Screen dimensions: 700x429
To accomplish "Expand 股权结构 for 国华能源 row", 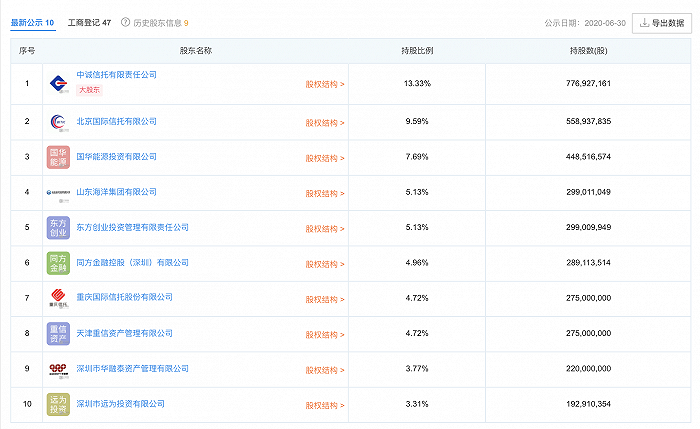I will (x=325, y=158).
